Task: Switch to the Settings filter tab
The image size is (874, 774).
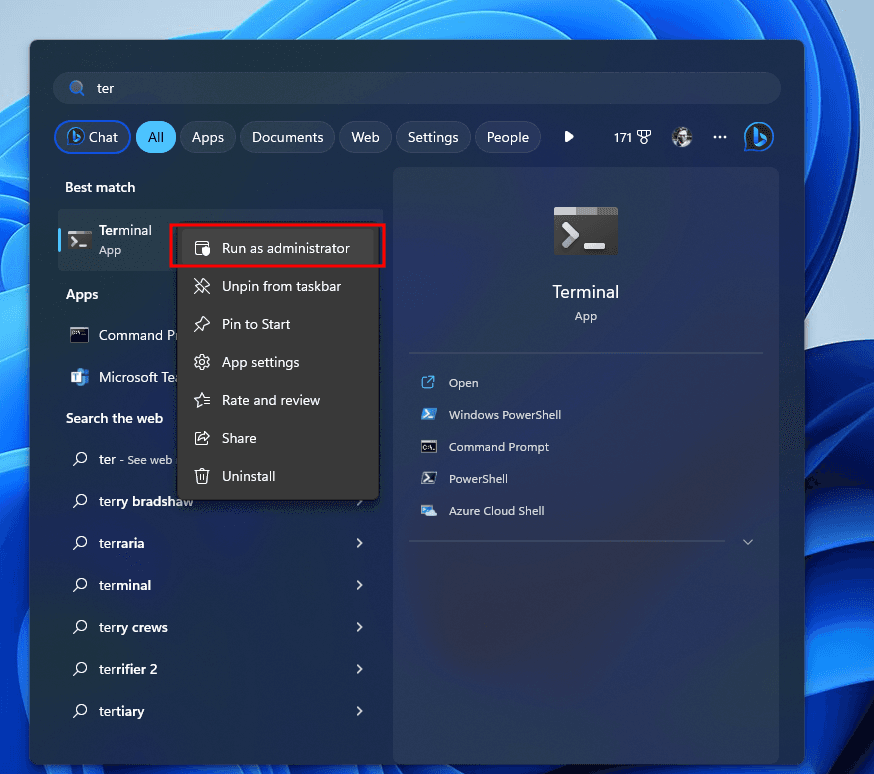Action: (433, 137)
